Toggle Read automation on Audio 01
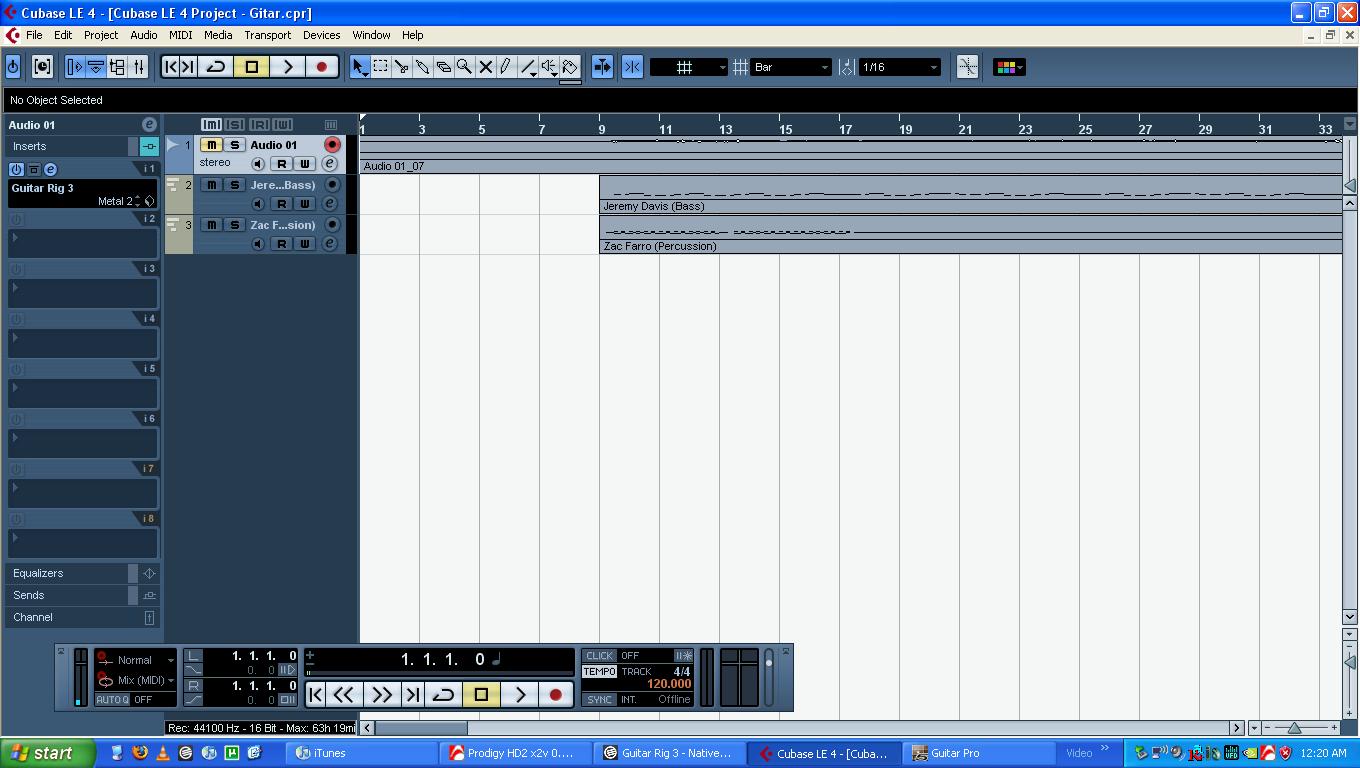The width and height of the screenshot is (1360, 768). point(282,164)
